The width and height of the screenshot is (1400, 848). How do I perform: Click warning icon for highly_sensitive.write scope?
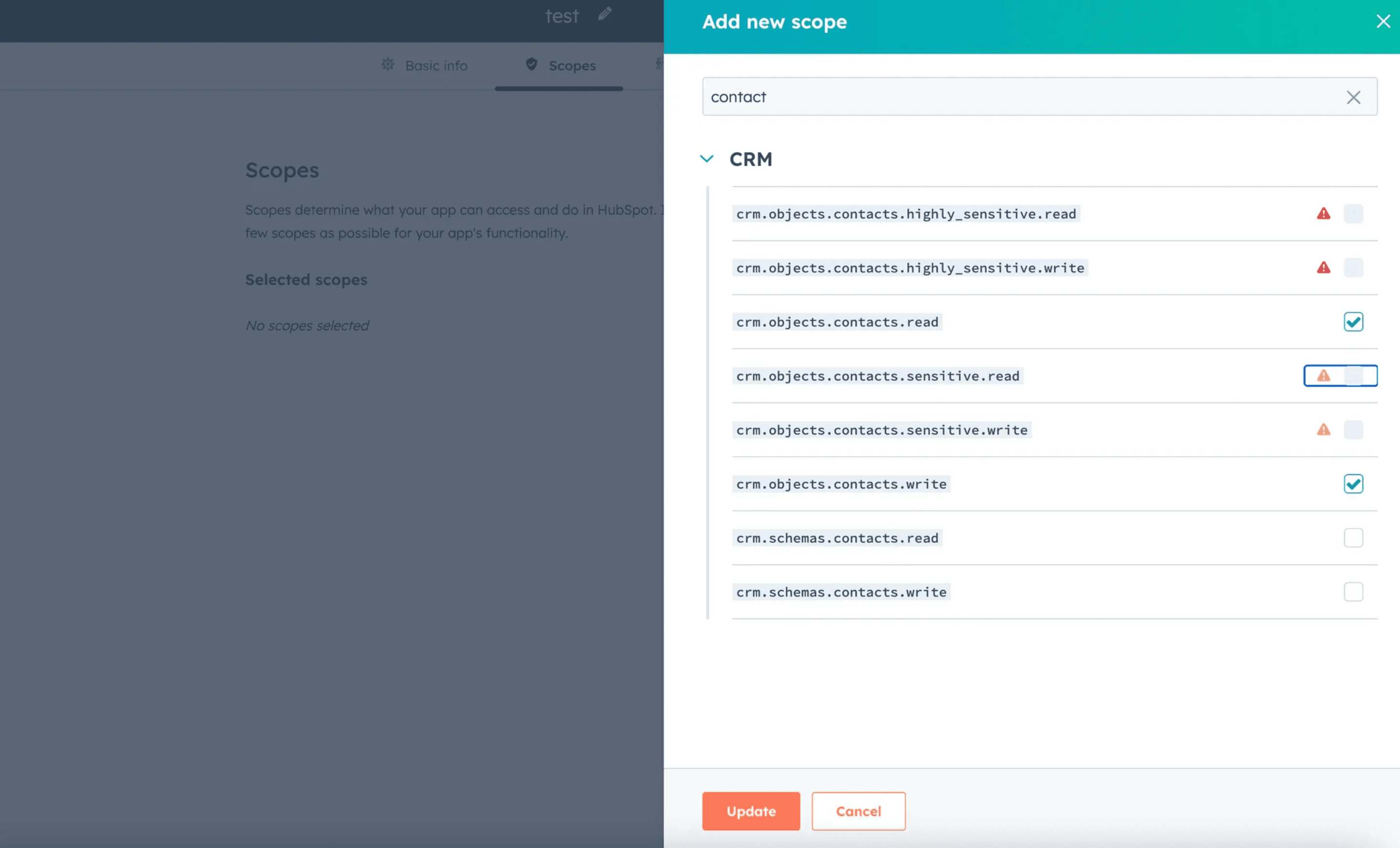(1323, 268)
